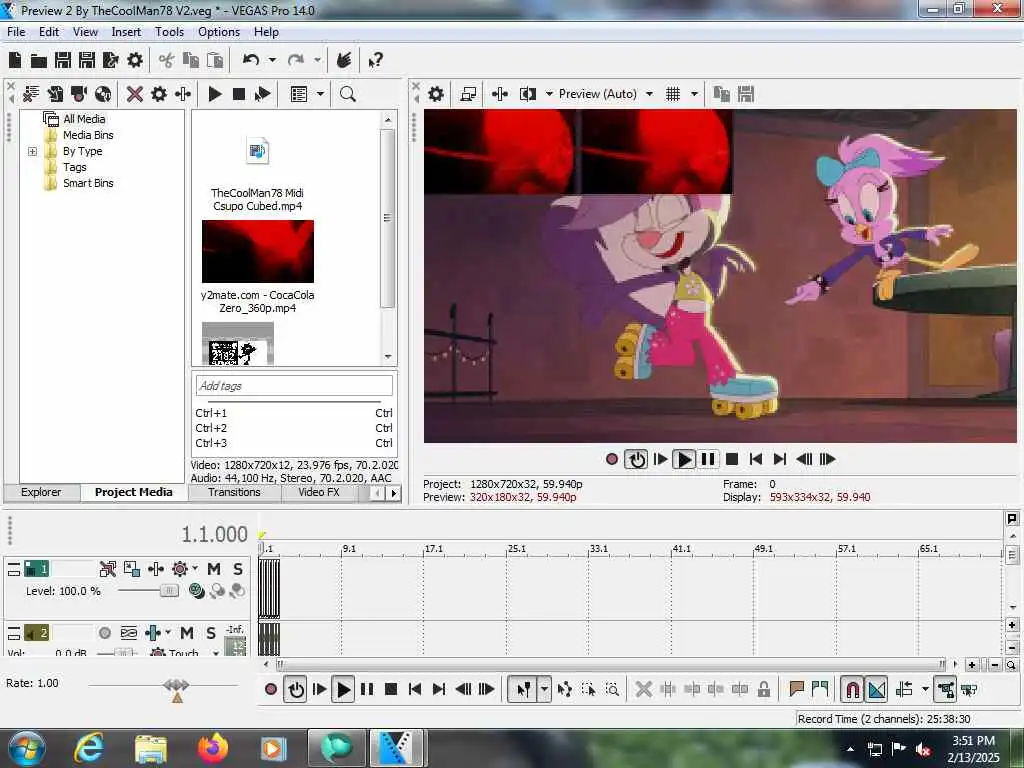Search media bins with magnifier icon
The height and width of the screenshot is (768, 1024).
point(347,94)
